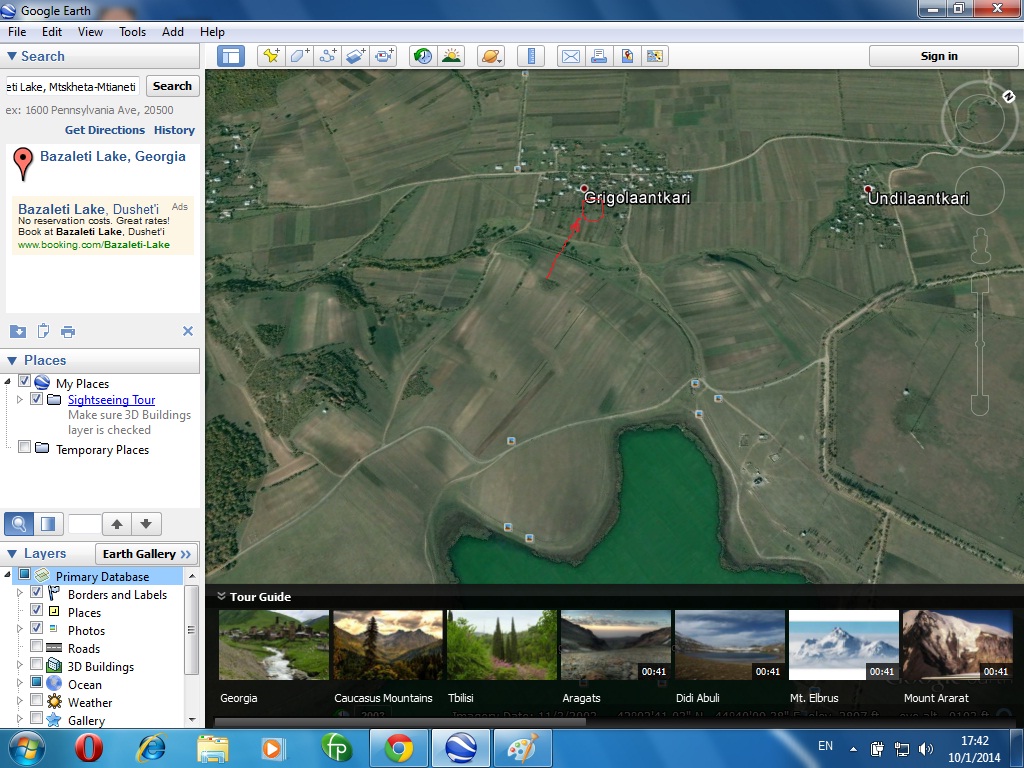The image size is (1024, 768).
Task: Collapse the Search panel
Action: click(x=12, y=56)
